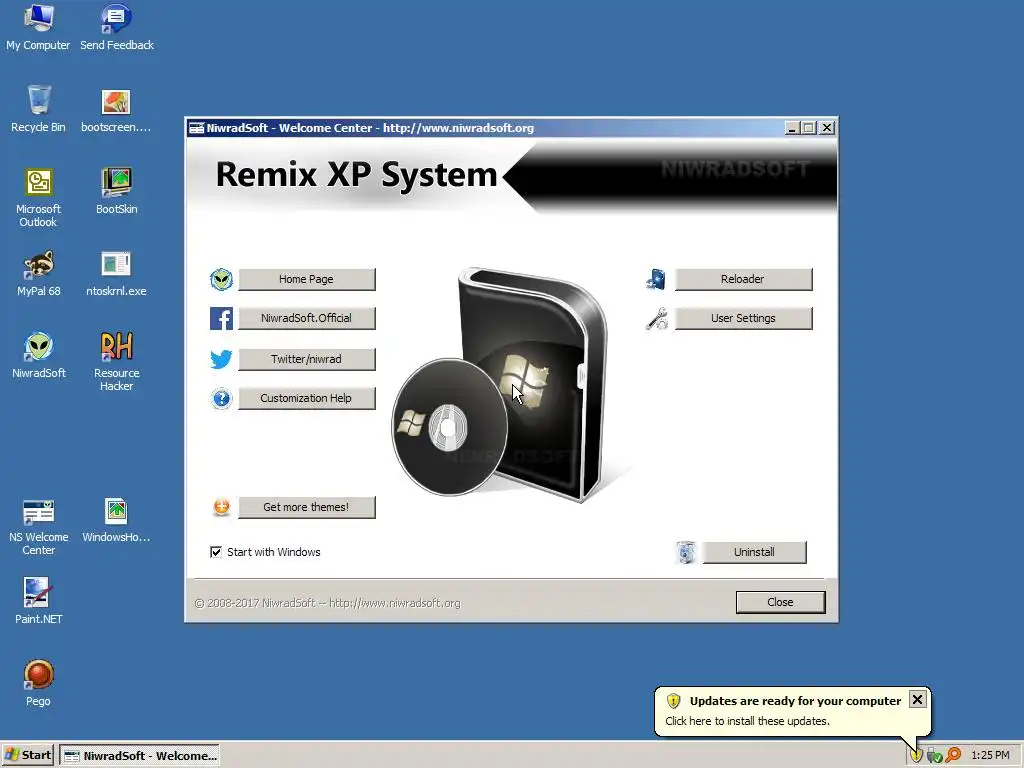Click the orange plus icon beside Get more themes
1024x768 pixels.
[221, 507]
